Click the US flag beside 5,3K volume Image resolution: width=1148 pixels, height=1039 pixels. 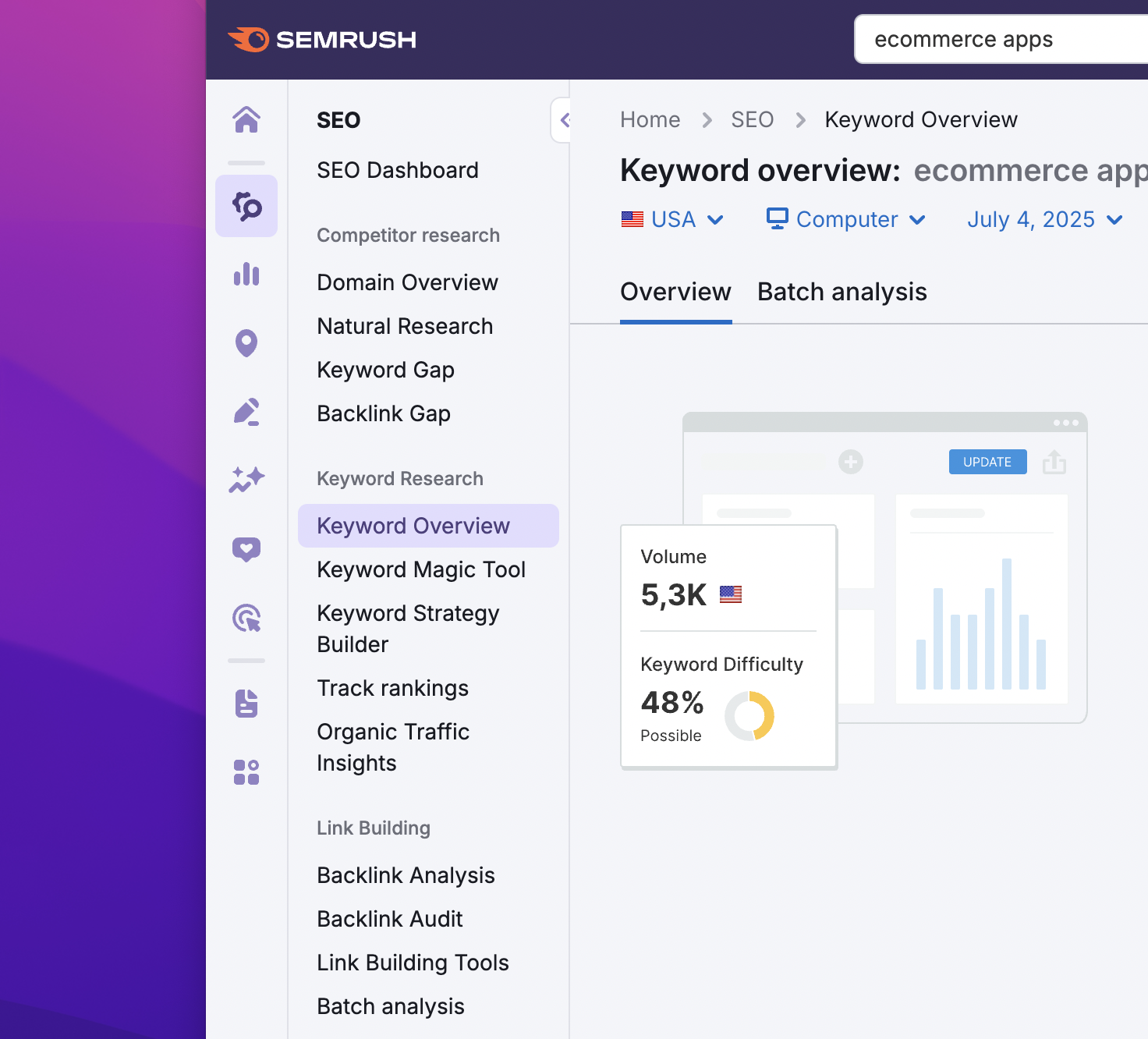731,594
